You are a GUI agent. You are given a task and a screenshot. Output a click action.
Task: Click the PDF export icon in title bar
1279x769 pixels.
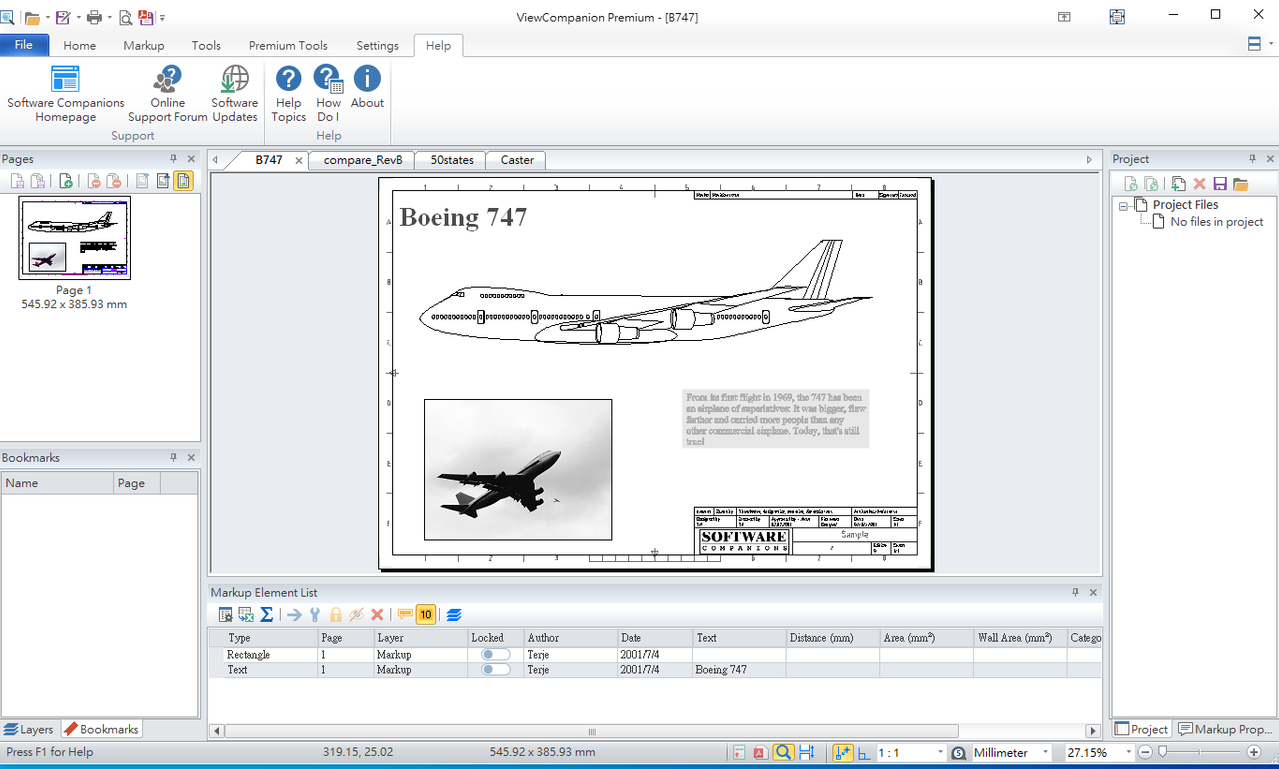click(x=146, y=17)
